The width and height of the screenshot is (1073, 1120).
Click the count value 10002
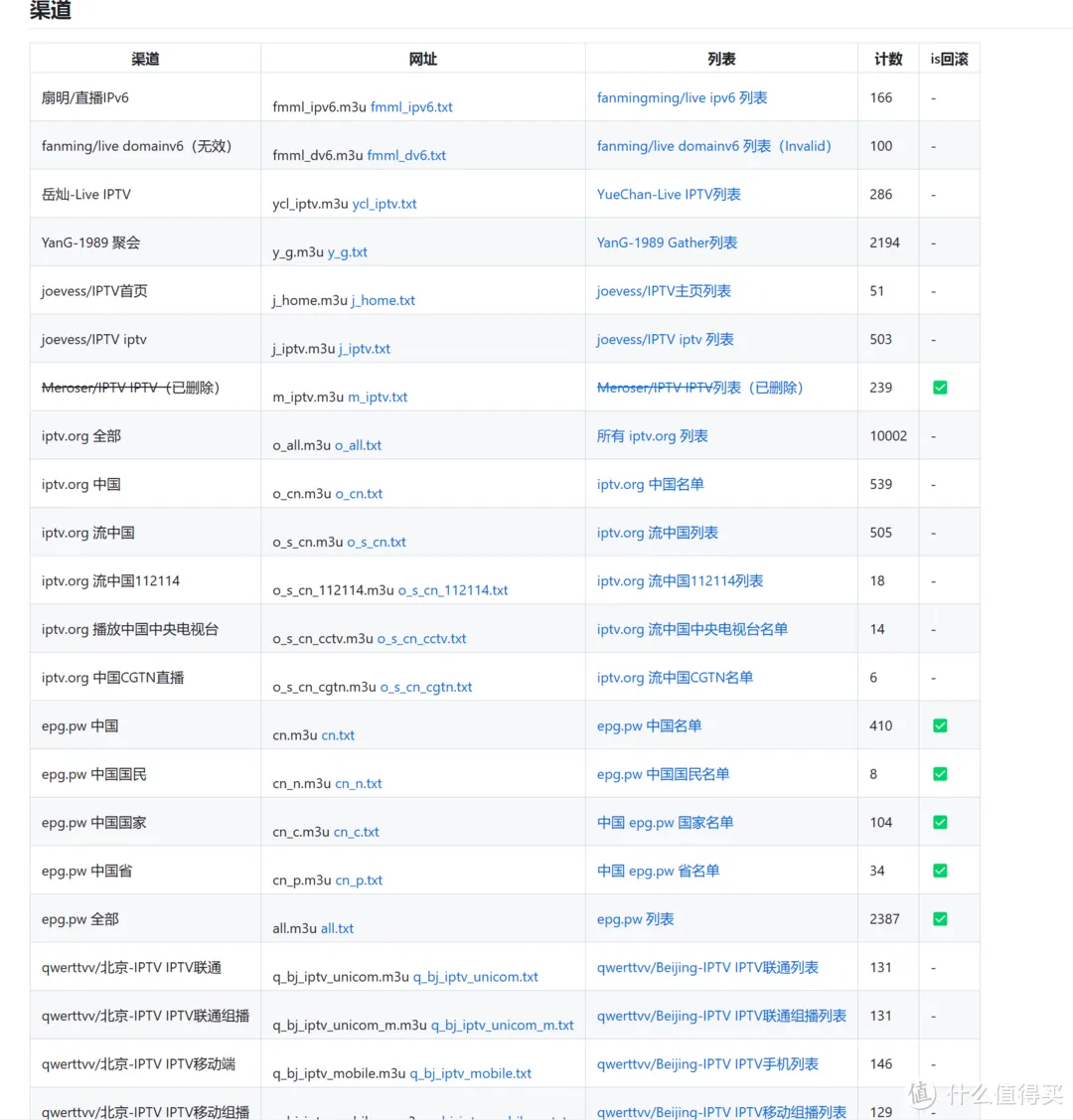point(888,436)
